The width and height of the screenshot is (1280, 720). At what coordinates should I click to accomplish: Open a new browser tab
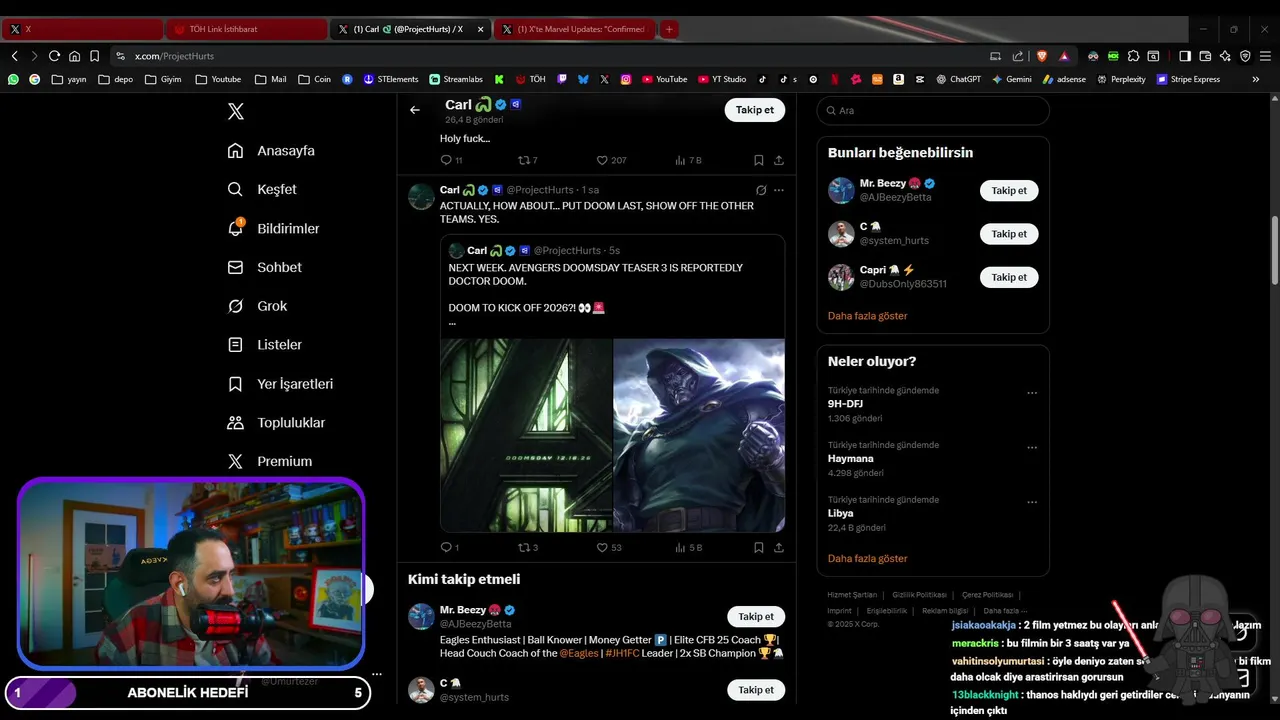click(x=669, y=29)
